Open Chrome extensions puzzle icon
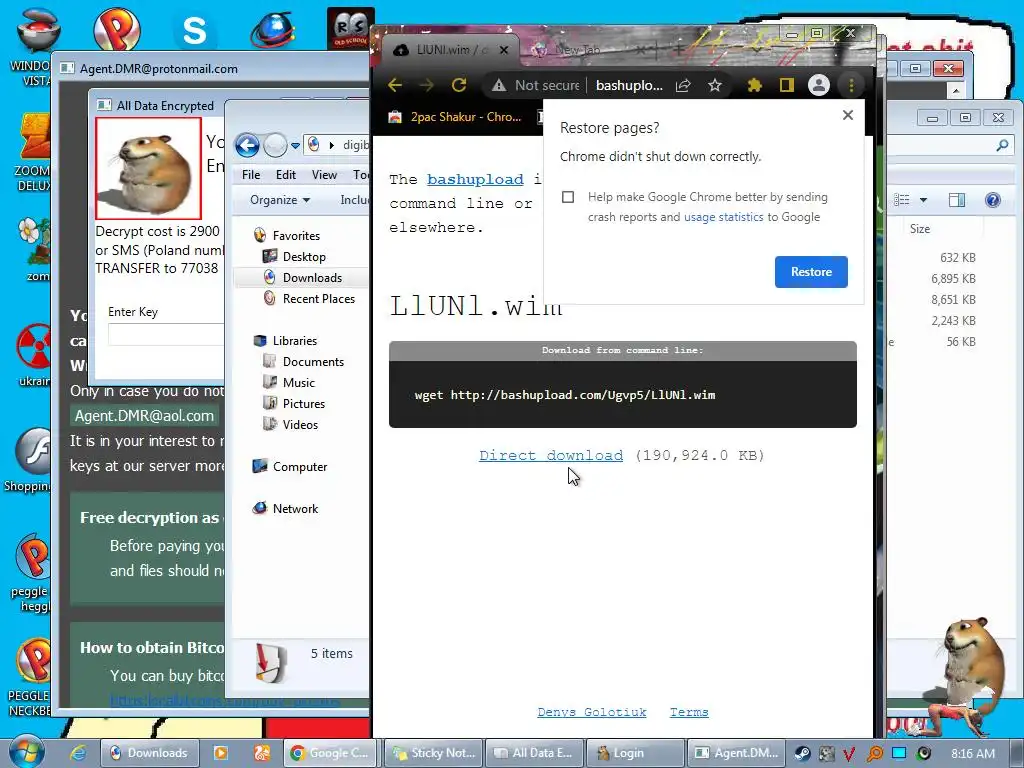The width and height of the screenshot is (1024, 768). 754,85
